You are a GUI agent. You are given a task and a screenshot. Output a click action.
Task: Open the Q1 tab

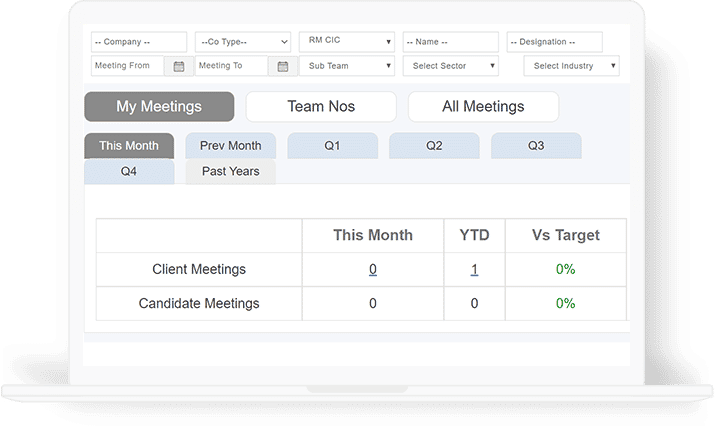point(333,146)
